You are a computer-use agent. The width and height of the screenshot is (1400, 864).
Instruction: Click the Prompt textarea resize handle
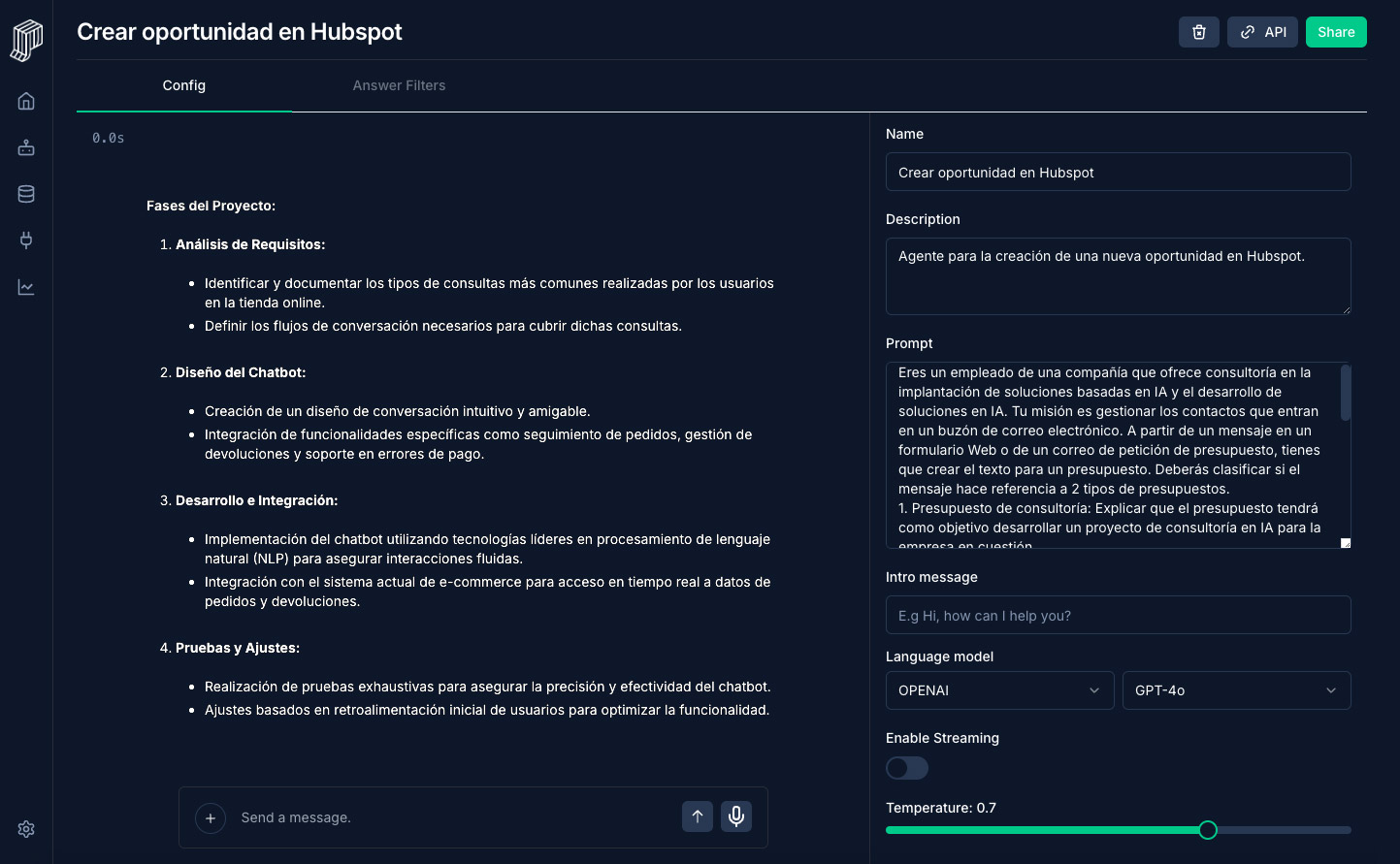tap(1346, 543)
